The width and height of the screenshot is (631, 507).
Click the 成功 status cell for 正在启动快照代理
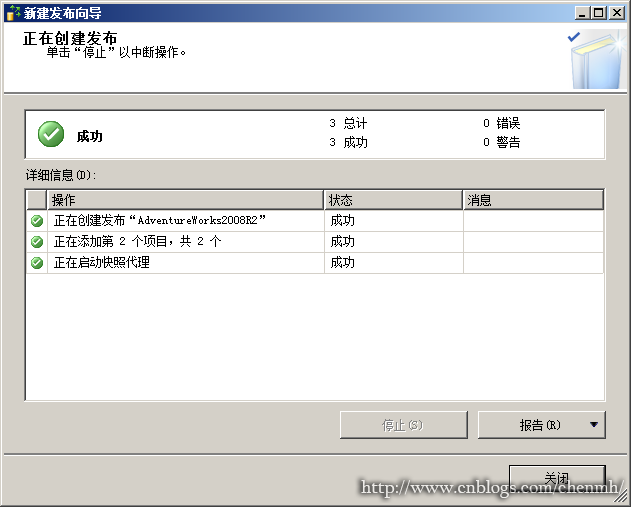coord(343,263)
